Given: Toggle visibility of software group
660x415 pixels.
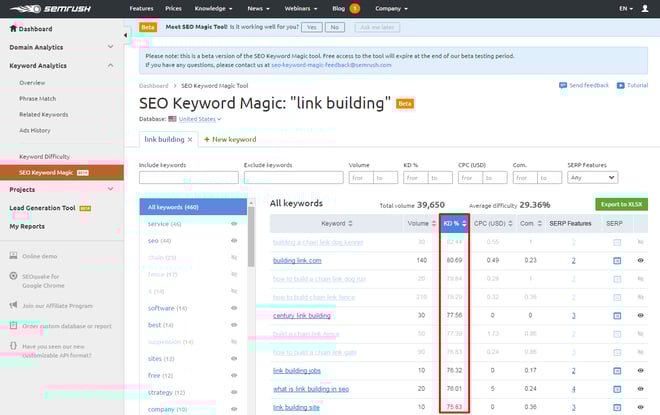Looking at the screenshot, I should pyautogui.click(x=234, y=308).
